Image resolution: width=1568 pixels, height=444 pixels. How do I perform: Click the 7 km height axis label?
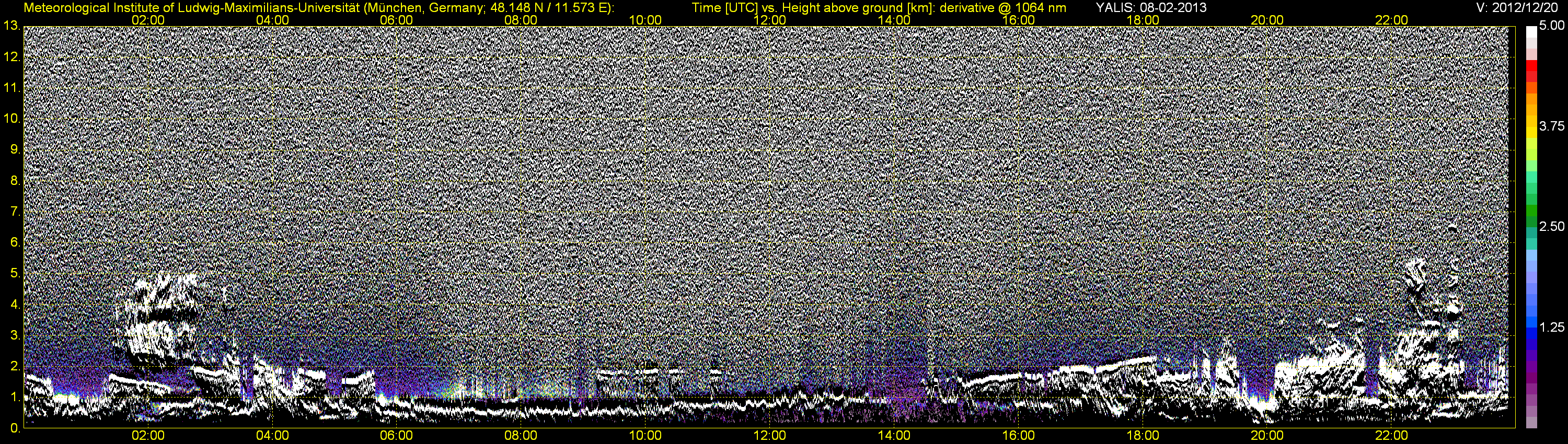click(15, 212)
